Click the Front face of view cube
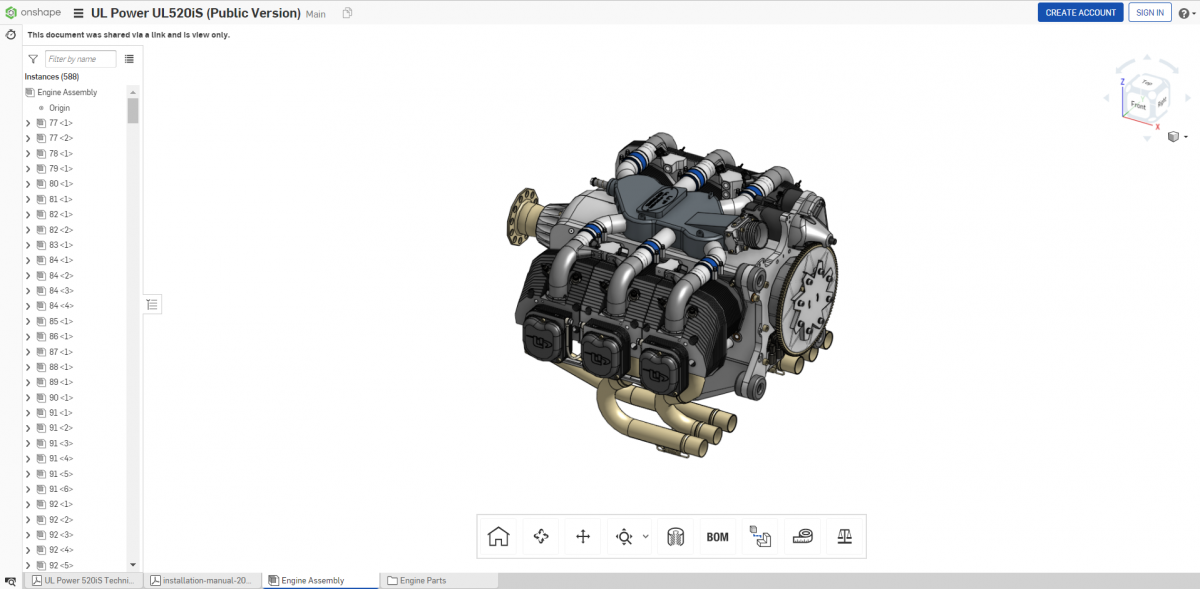Image resolution: width=1200 pixels, height=589 pixels. coord(1137,104)
